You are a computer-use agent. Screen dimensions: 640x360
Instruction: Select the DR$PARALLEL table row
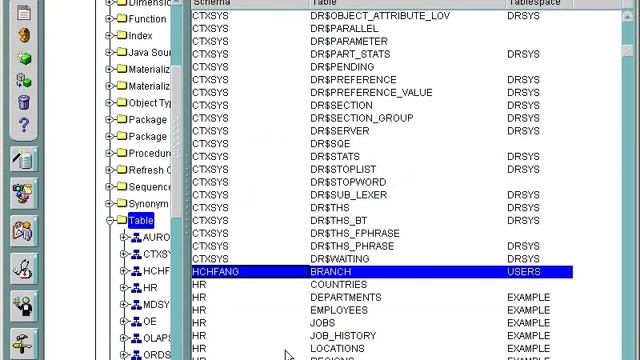(x=382, y=29)
